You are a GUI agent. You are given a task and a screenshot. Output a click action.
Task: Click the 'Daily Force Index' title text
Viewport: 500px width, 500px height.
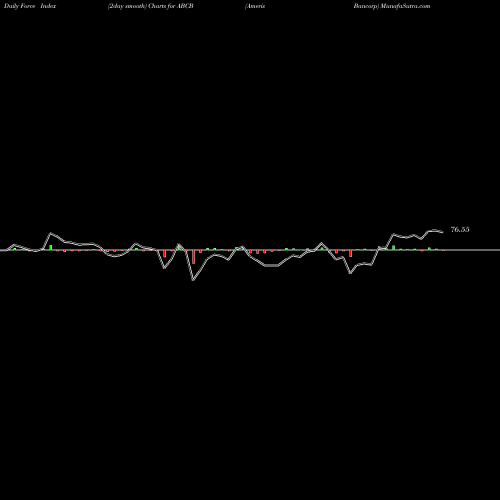pos(30,6)
